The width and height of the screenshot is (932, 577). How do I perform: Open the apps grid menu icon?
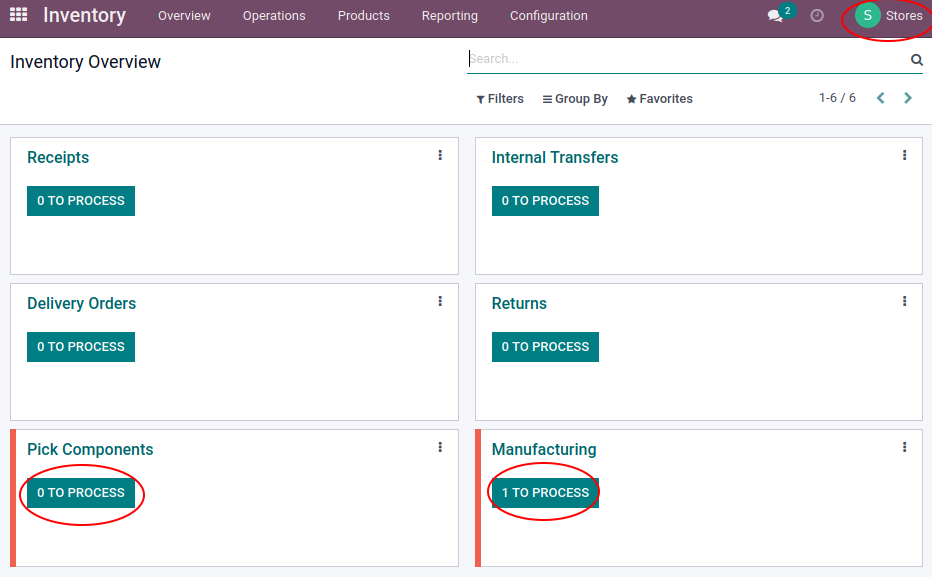(x=18, y=15)
